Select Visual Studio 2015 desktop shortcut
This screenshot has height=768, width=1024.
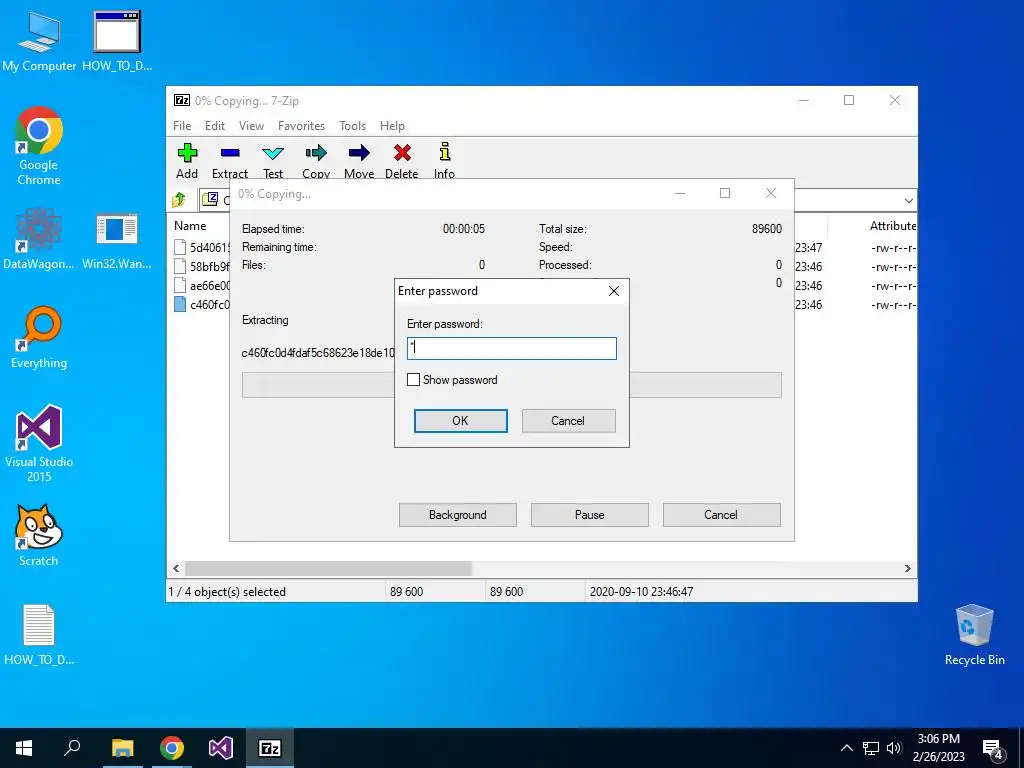tap(39, 444)
